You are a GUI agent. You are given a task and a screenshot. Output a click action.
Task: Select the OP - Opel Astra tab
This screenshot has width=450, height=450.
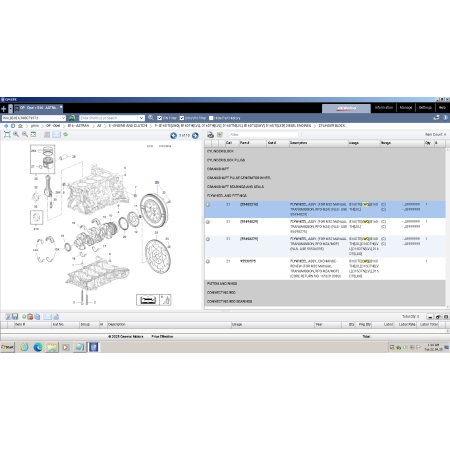[x=38, y=108]
